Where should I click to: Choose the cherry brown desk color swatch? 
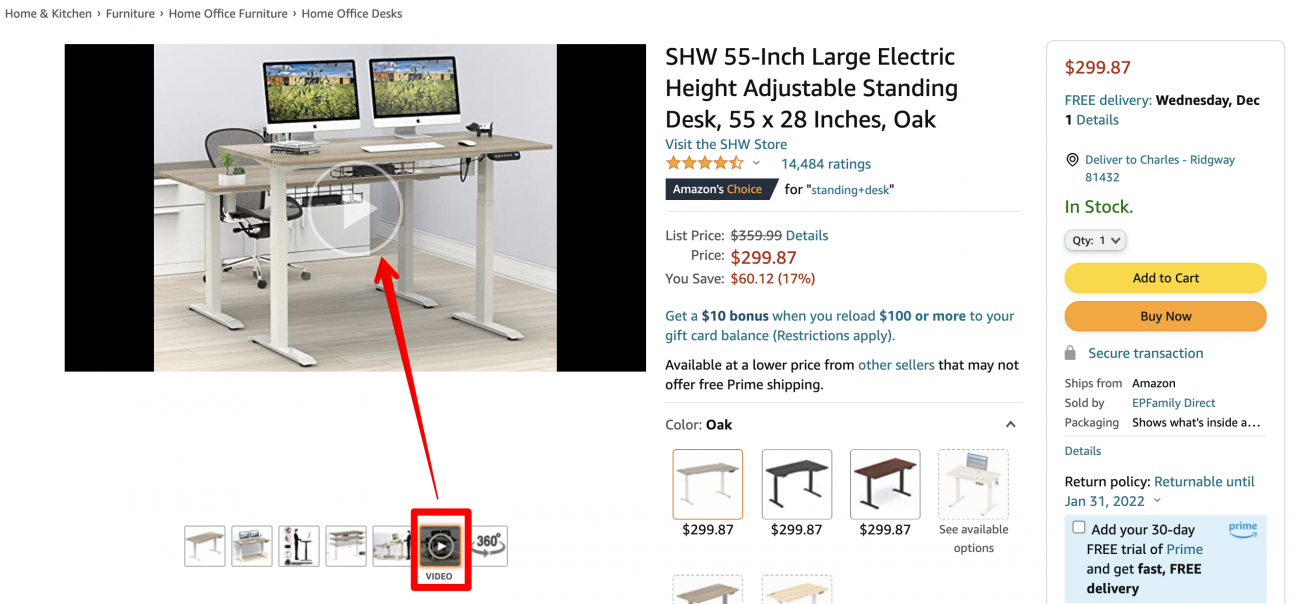885,484
